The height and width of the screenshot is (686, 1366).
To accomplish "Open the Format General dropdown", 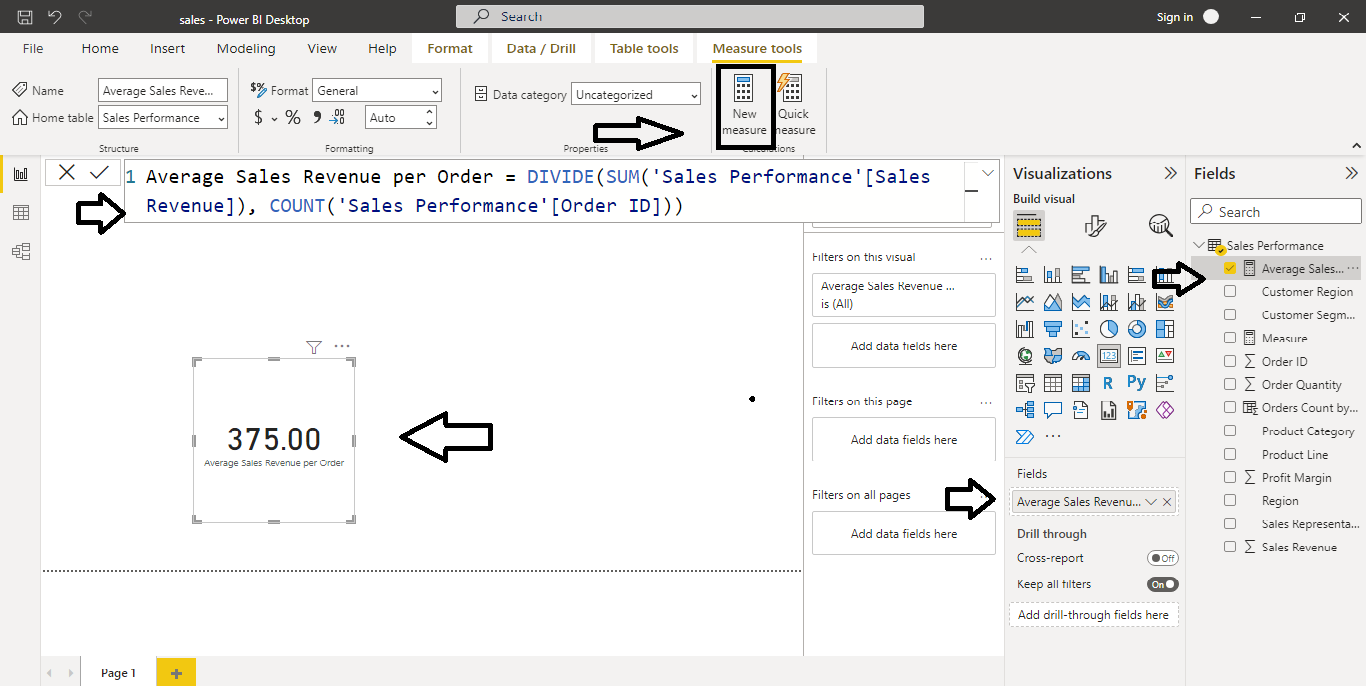I will [376, 91].
